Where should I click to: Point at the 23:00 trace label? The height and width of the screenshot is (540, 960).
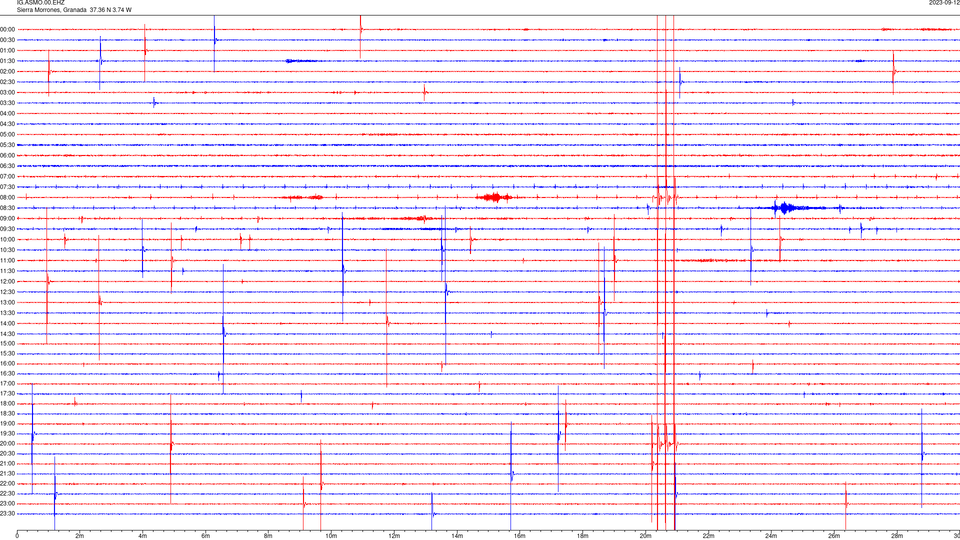(8, 504)
